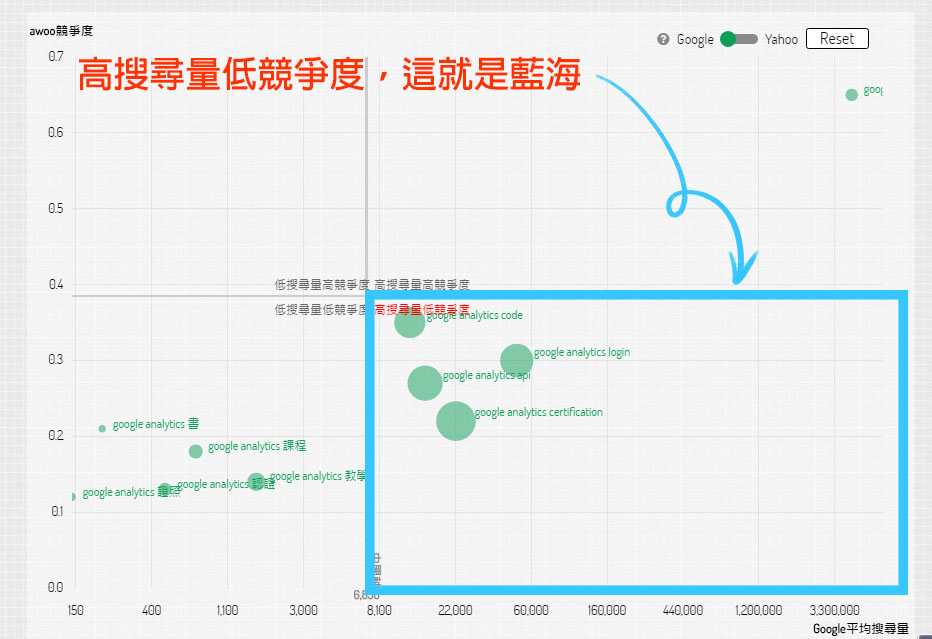Image resolution: width=932 pixels, height=639 pixels.
Task: Click the 'google analytics 課程' label text
Action: pos(257,446)
